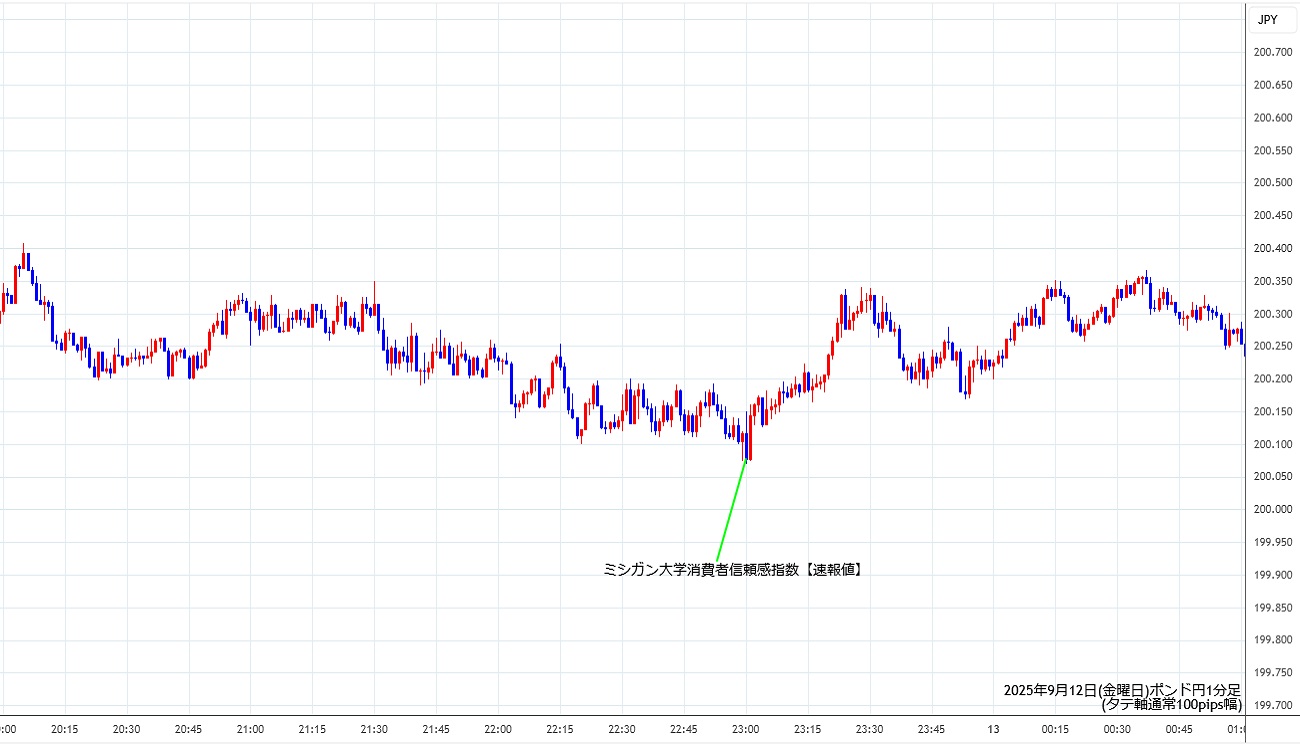Click the 200.650 price axis label

tap(1271, 85)
